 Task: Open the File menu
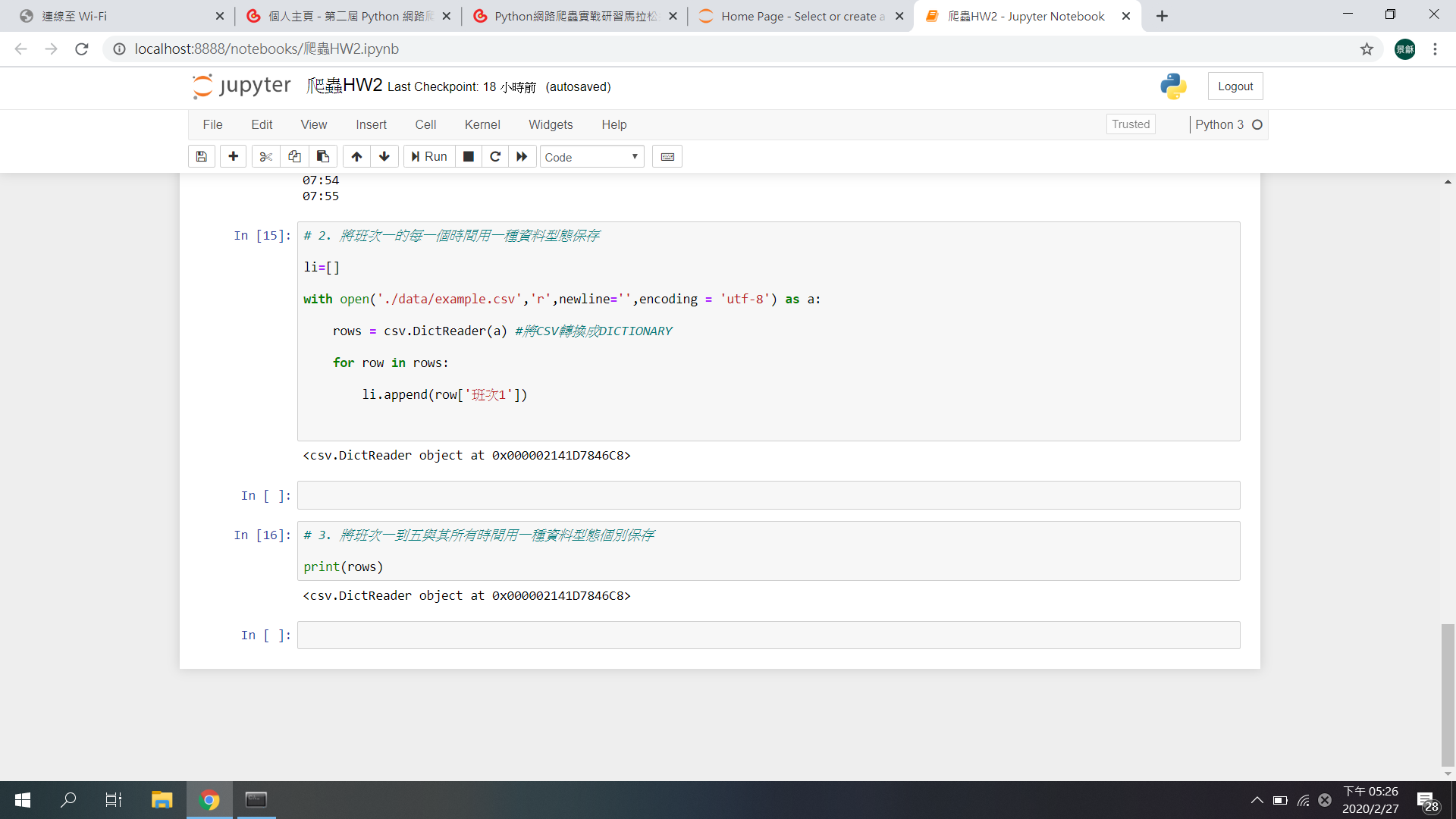[212, 124]
